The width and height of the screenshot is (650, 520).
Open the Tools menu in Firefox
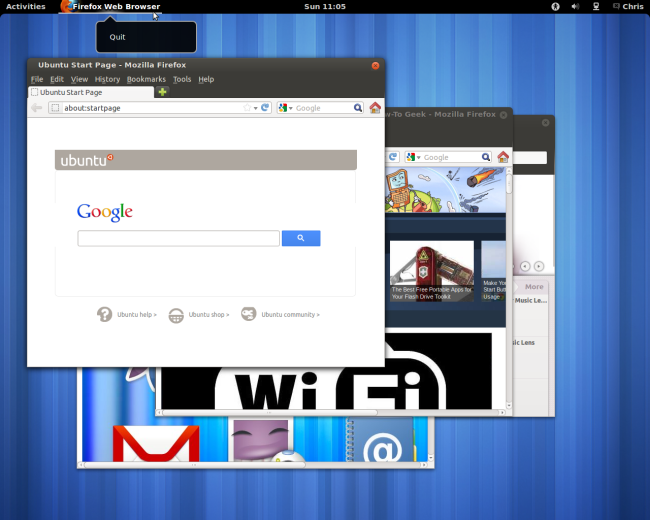click(182, 79)
